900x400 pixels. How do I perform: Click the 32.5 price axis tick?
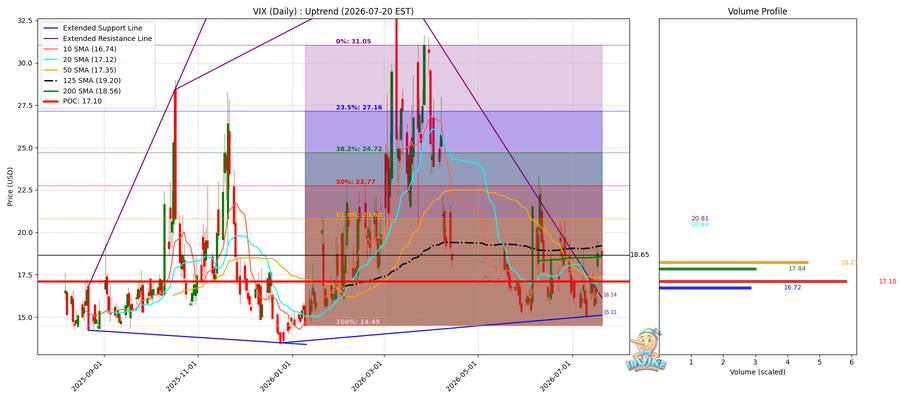(25, 20)
